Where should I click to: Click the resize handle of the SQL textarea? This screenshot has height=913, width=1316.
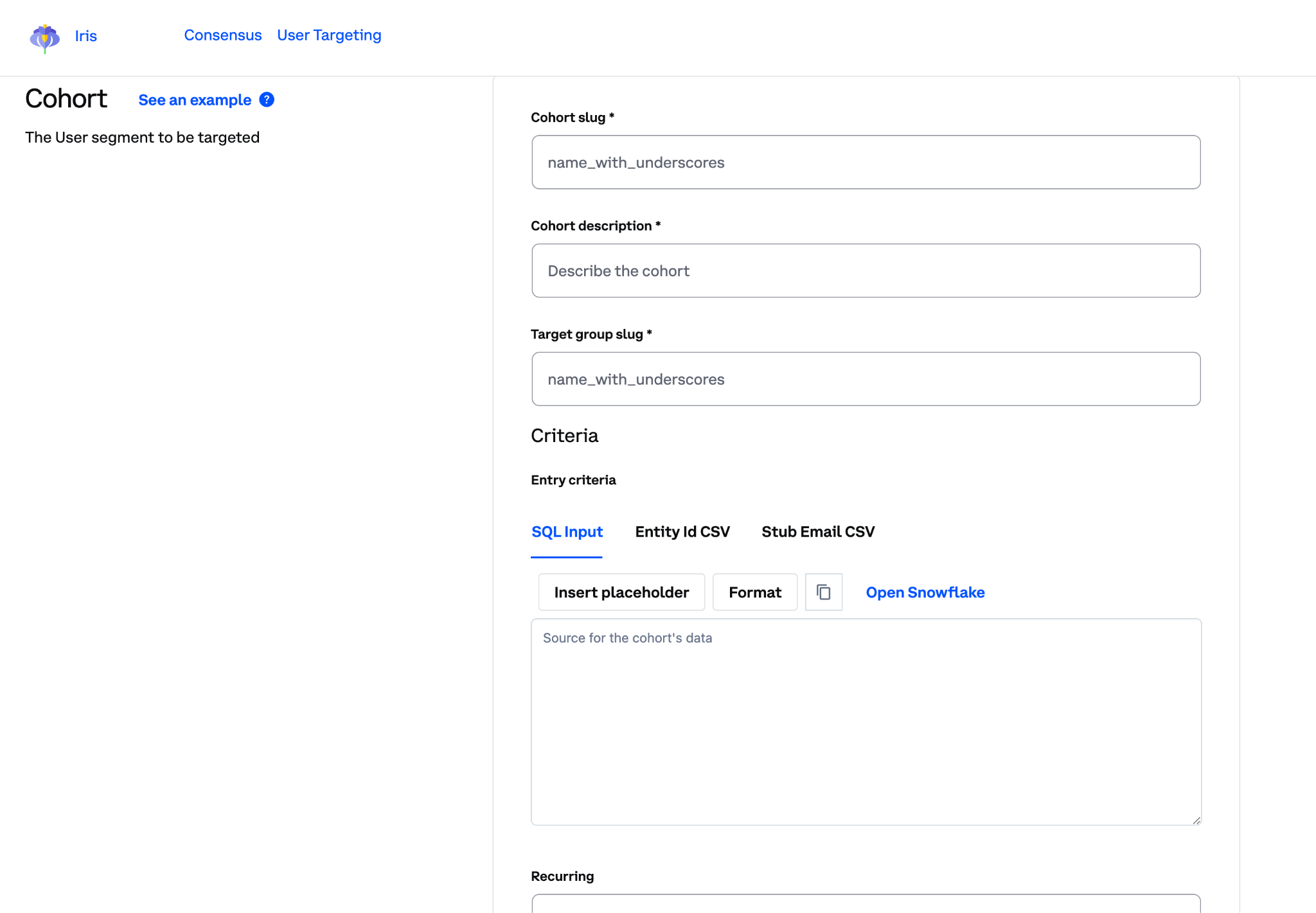click(x=1196, y=820)
